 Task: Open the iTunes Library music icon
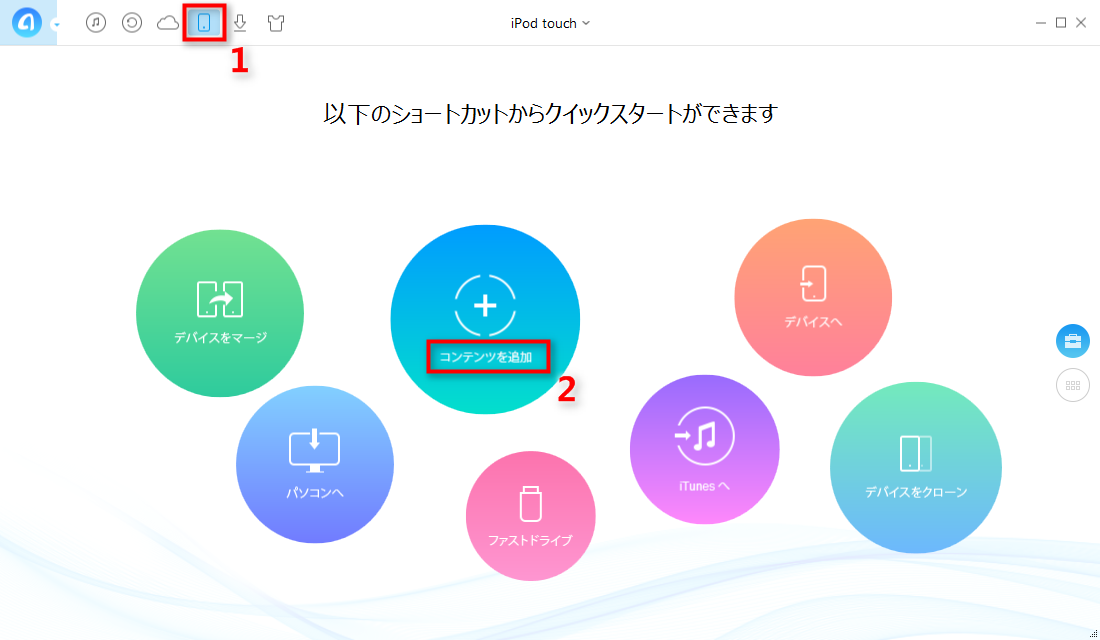pyautogui.click(x=96, y=22)
